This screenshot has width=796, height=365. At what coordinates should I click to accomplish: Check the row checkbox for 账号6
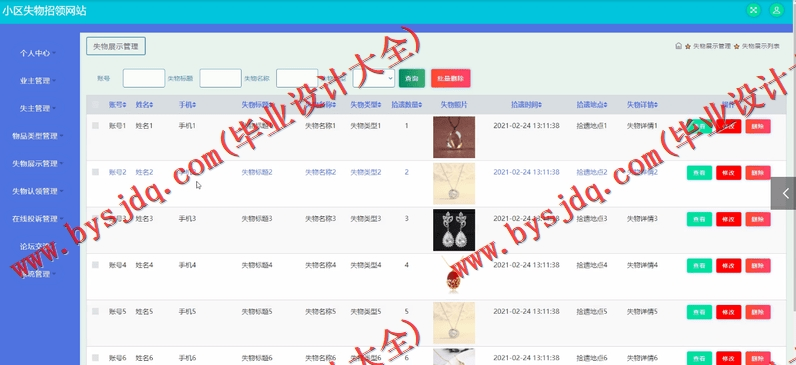[x=95, y=358]
